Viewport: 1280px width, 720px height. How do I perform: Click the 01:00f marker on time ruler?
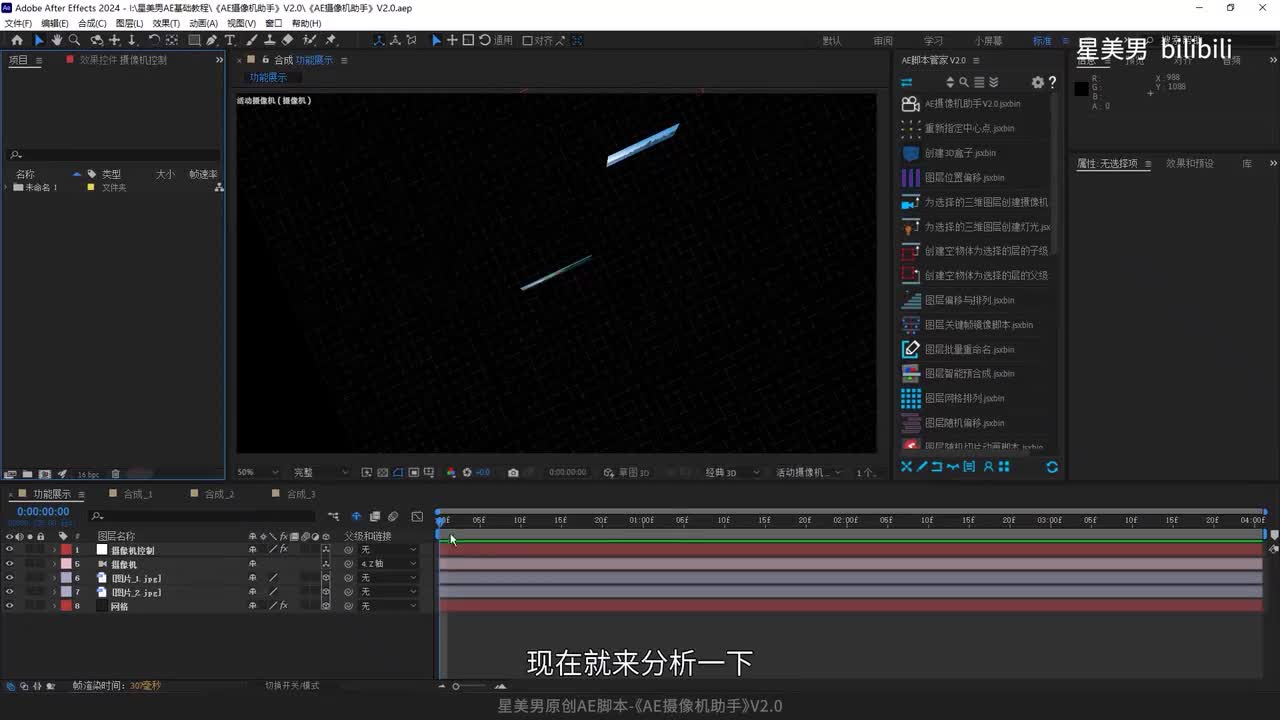point(641,520)
